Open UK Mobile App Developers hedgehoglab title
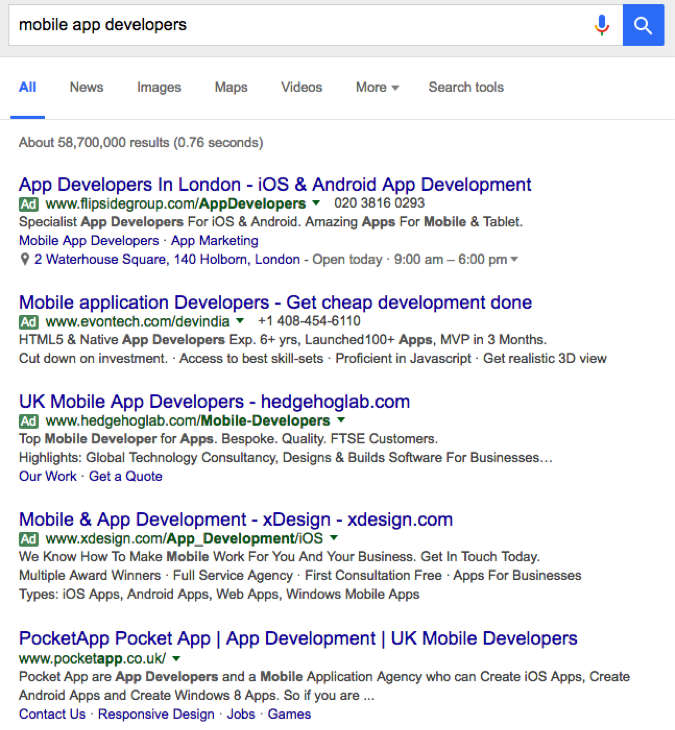Viewport: 675px width, 730px height. coord(214,401)
